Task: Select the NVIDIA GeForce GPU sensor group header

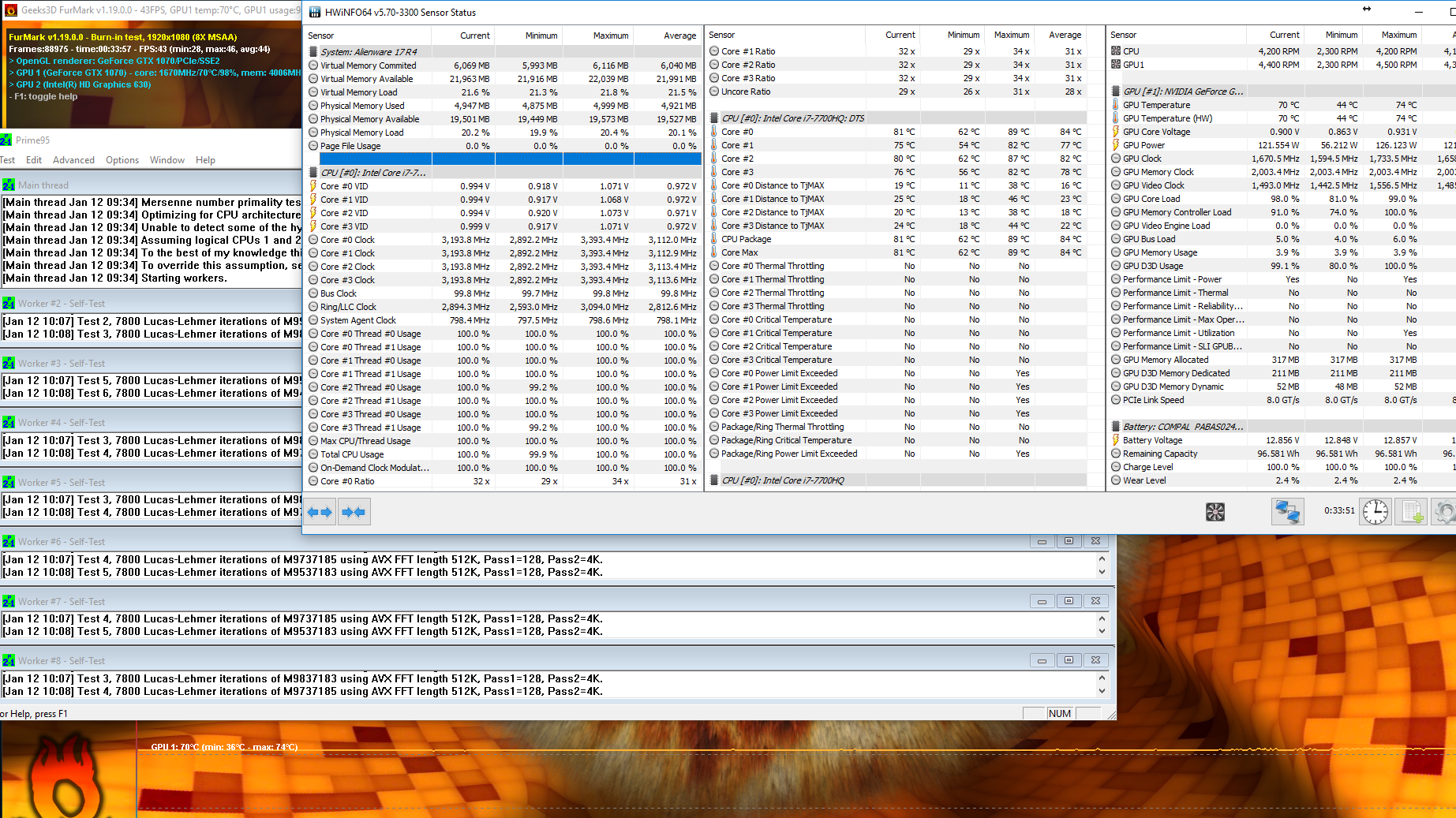Action: [1182, 92]
